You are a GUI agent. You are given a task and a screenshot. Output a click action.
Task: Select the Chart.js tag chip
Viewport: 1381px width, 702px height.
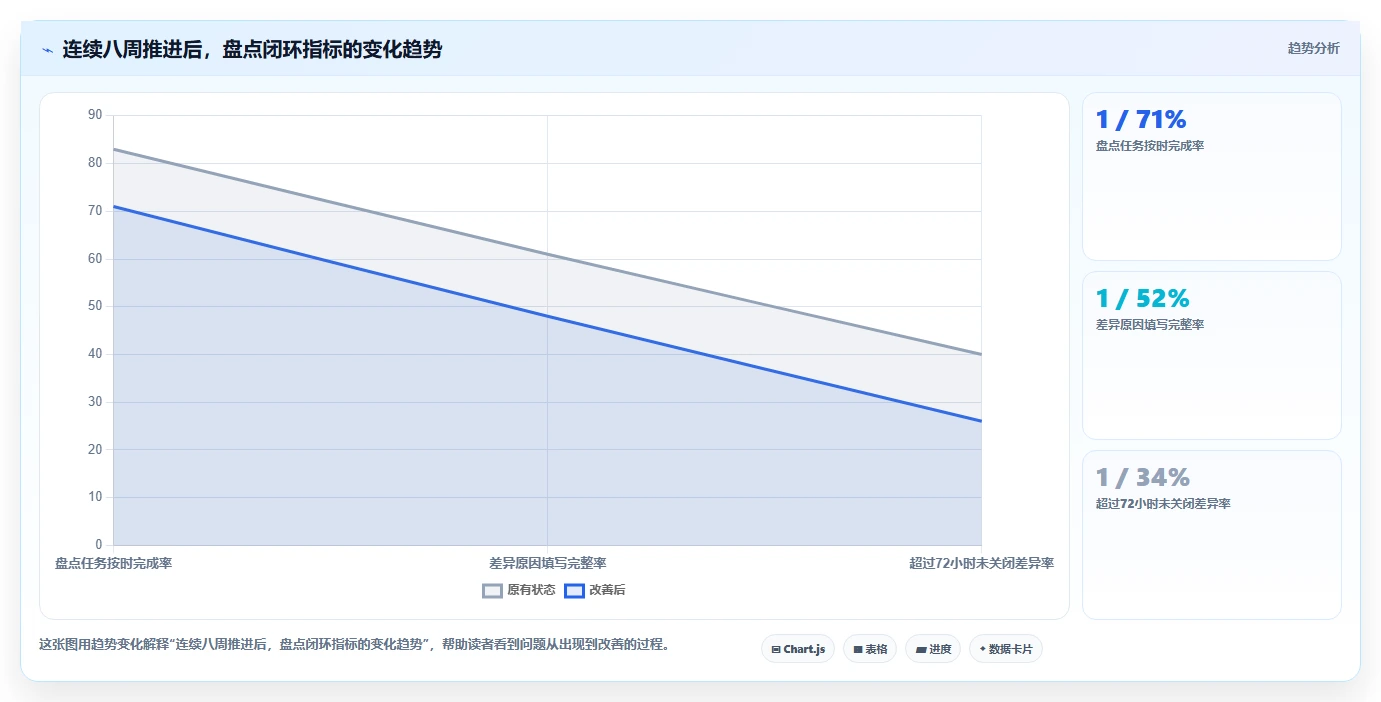(x=798, y=649)
